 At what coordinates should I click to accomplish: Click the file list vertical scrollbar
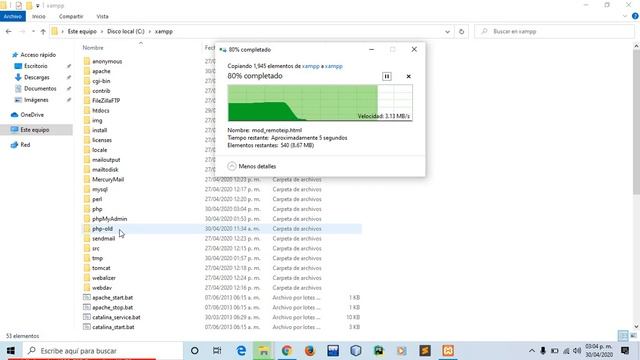(636, 122)
